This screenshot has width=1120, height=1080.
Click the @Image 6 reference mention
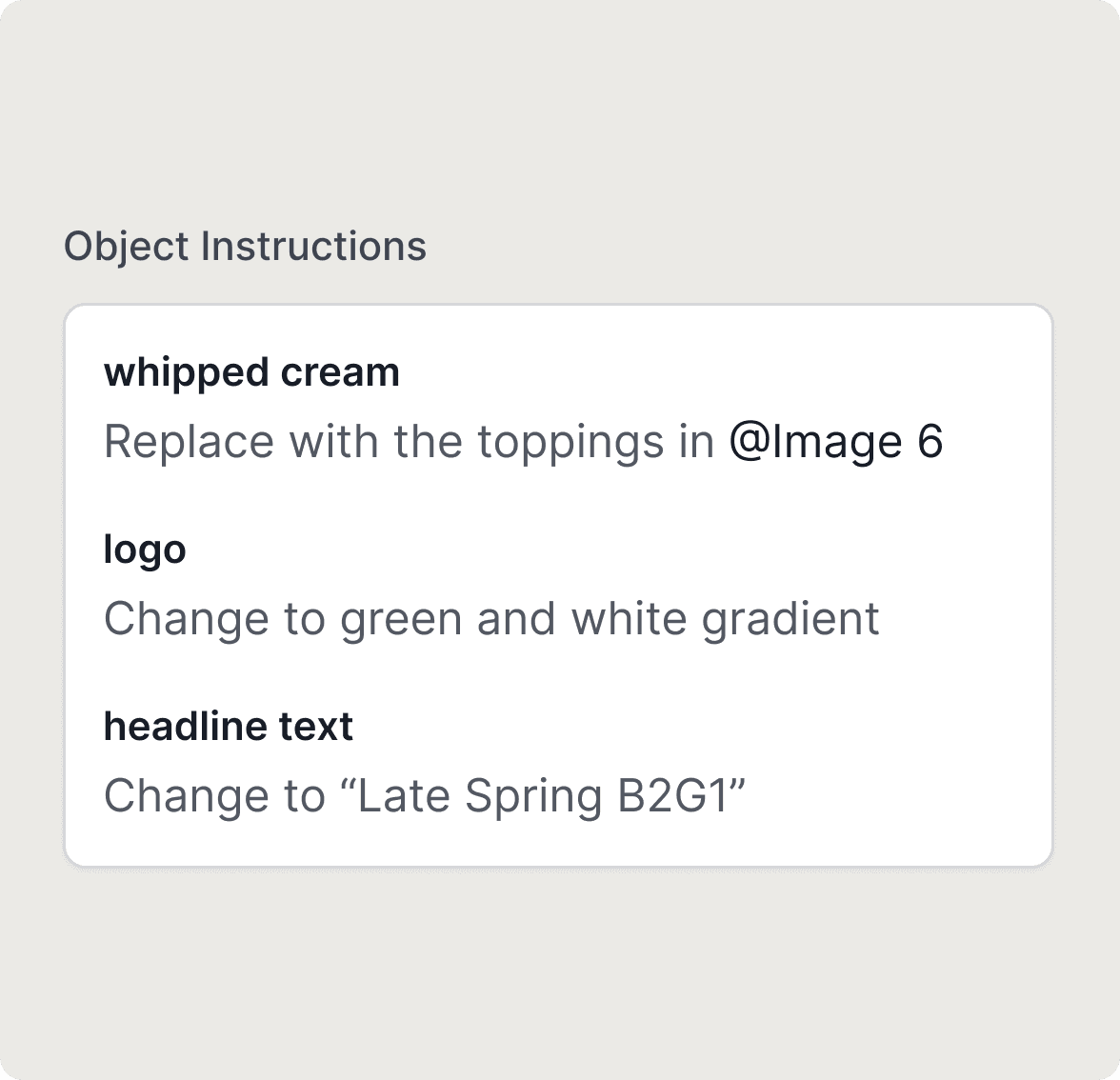[x=835, y=442]
